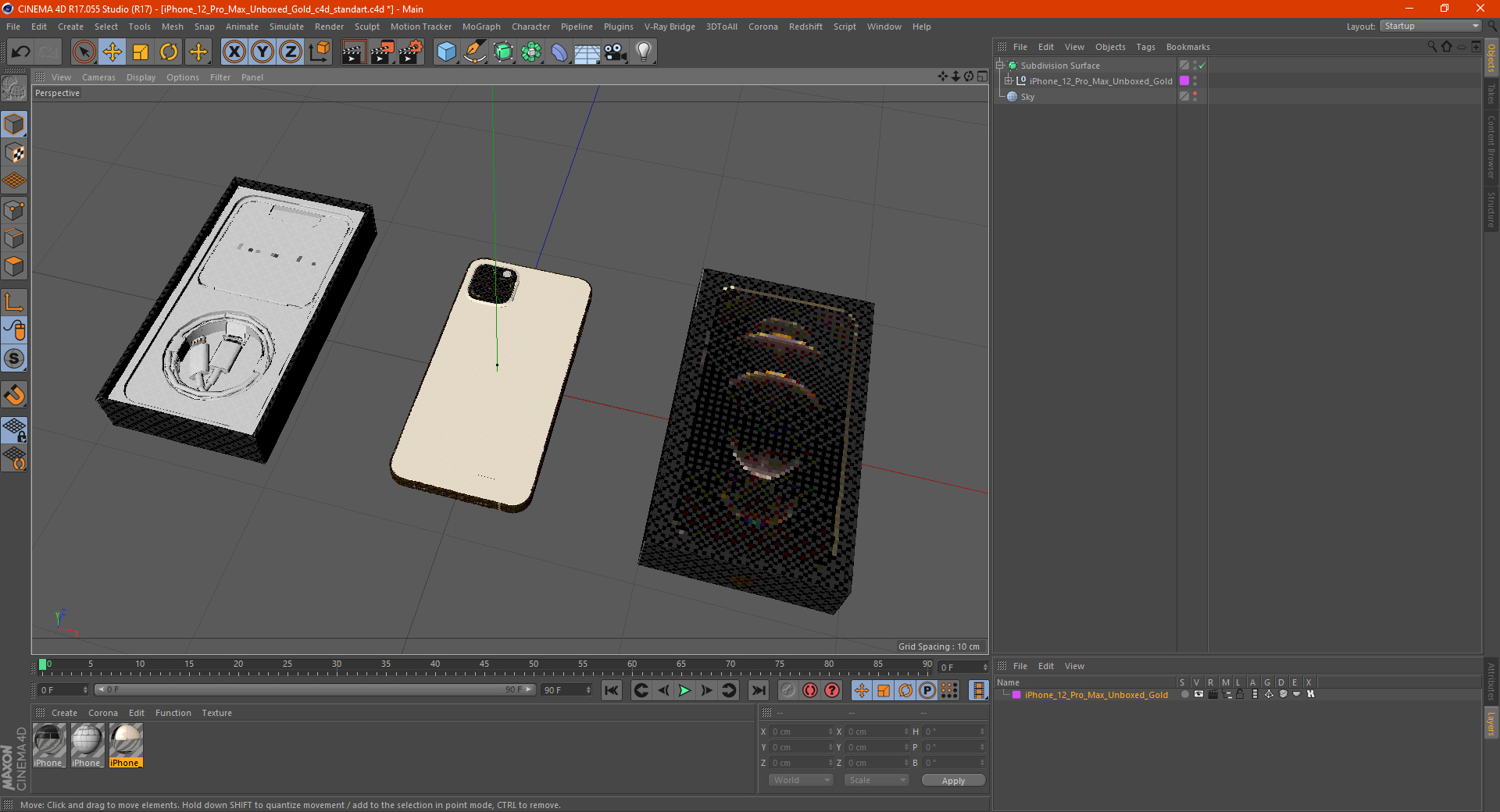Screen dimensions: 1500x812
Task: Click iPhone object magenta layer swatch
Action: (x=1184, y=81)
